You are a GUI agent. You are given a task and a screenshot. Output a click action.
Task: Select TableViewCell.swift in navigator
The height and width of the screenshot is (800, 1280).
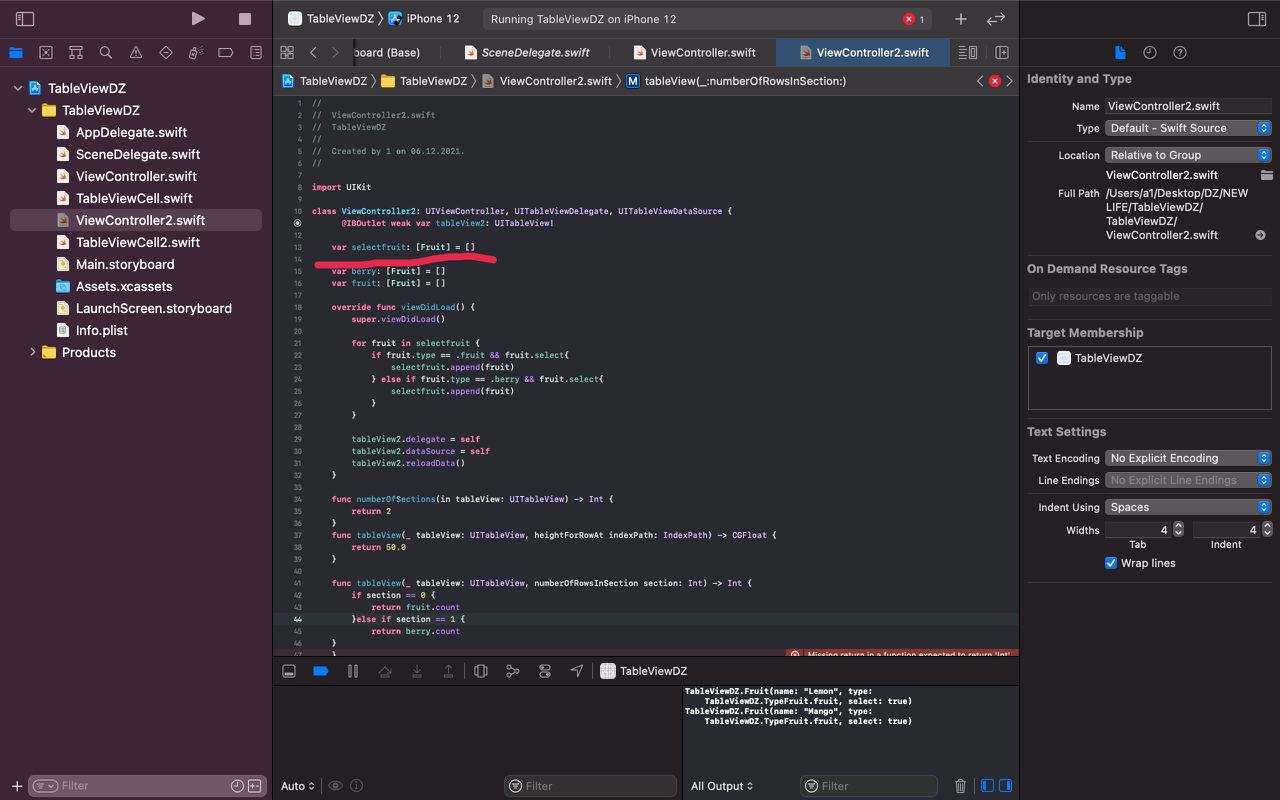click(x=136, y=198)
